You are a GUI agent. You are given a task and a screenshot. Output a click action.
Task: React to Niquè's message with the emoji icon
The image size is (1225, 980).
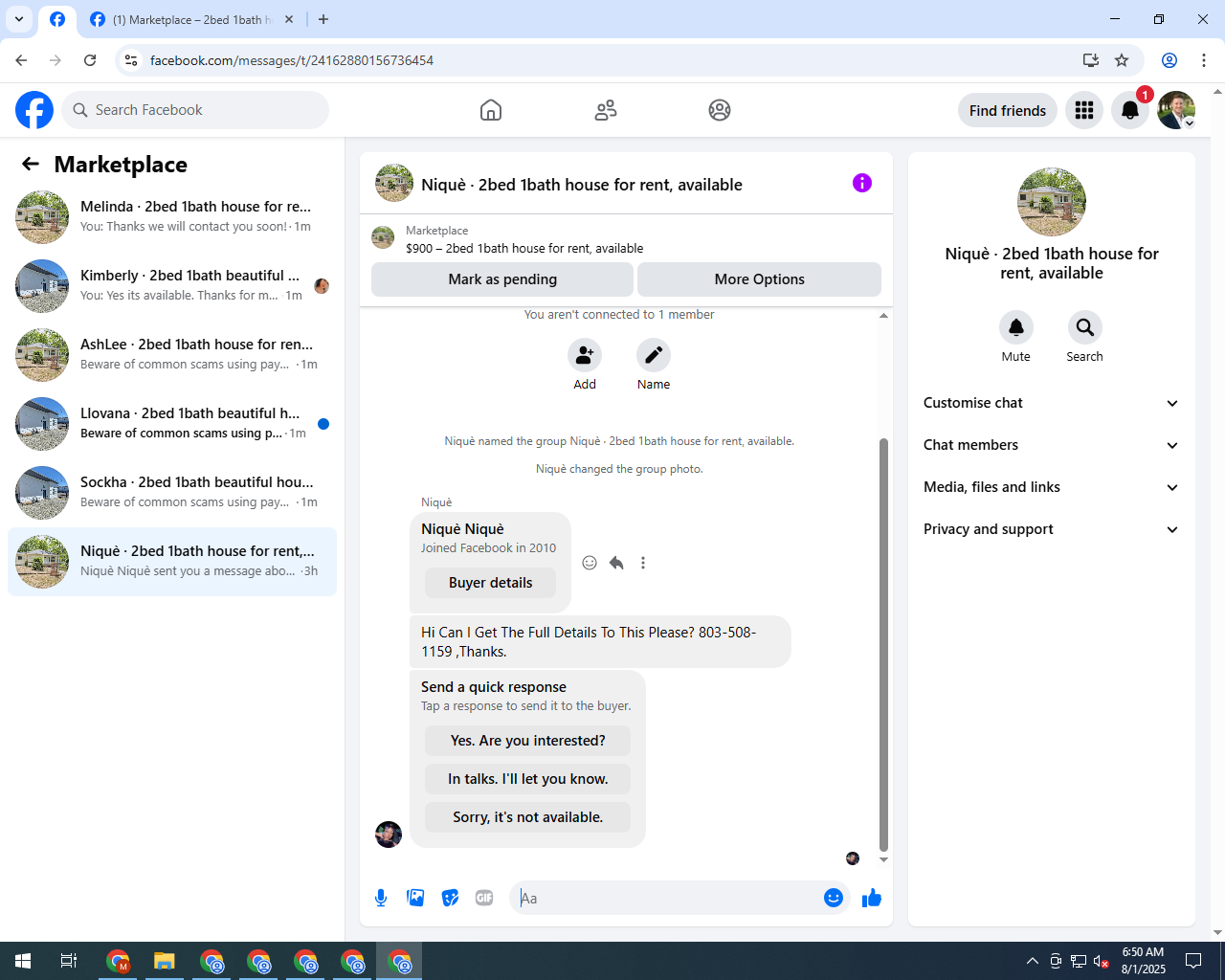[590, 563]
